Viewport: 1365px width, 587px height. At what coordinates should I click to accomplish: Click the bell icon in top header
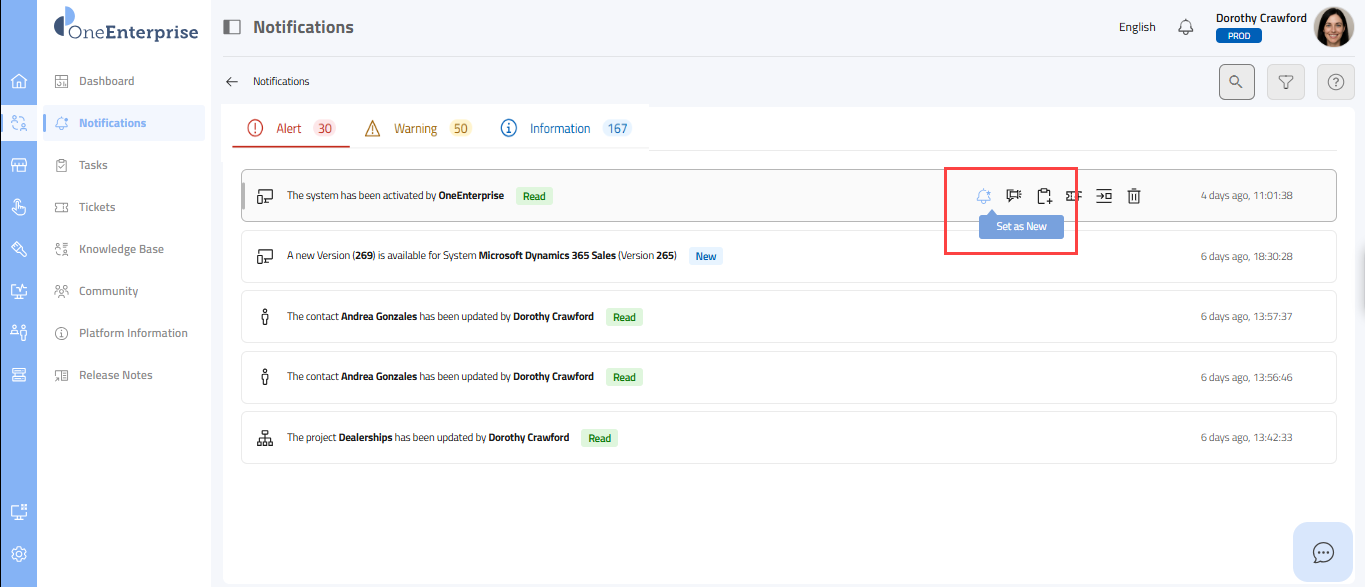1186,28
